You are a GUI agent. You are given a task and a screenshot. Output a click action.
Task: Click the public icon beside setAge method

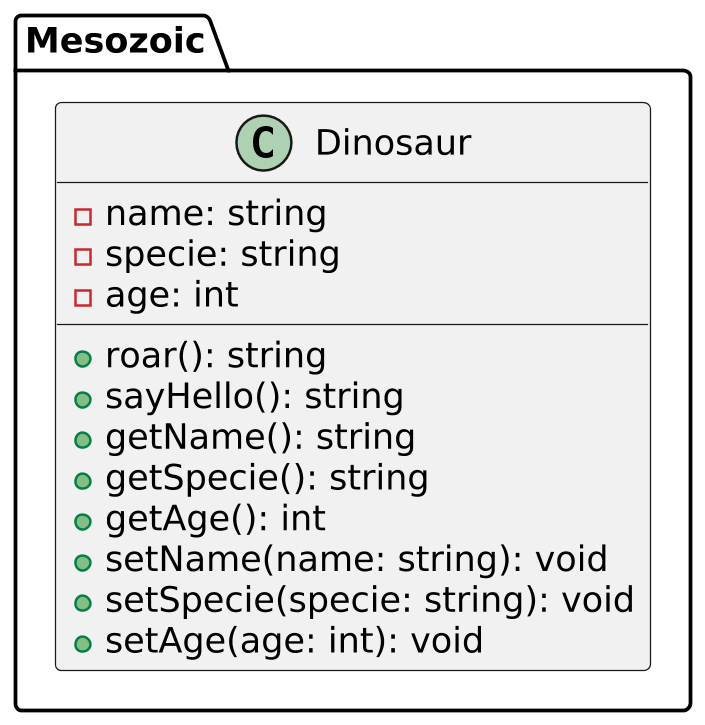pos(83,643)
